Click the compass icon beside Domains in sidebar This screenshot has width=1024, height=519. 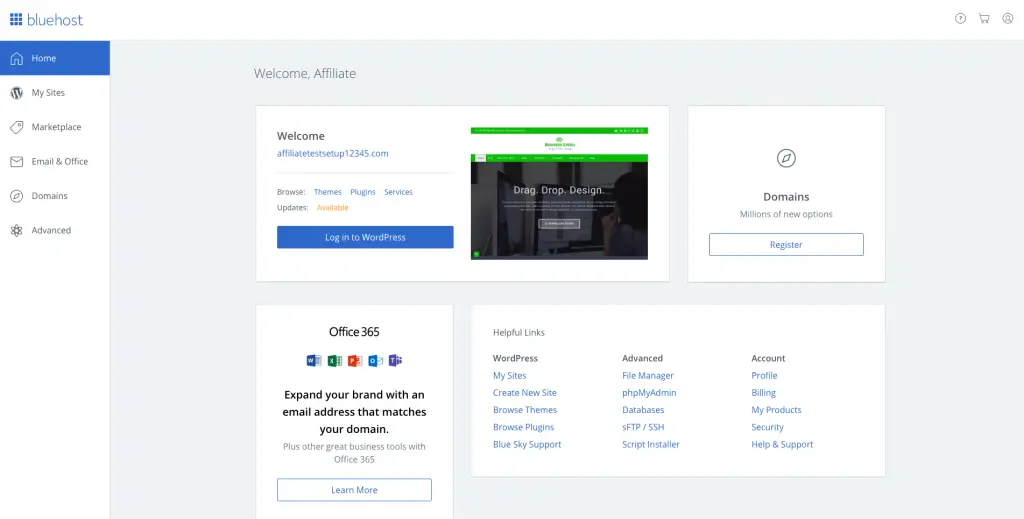pyautogui.click(x=17, y=196)
